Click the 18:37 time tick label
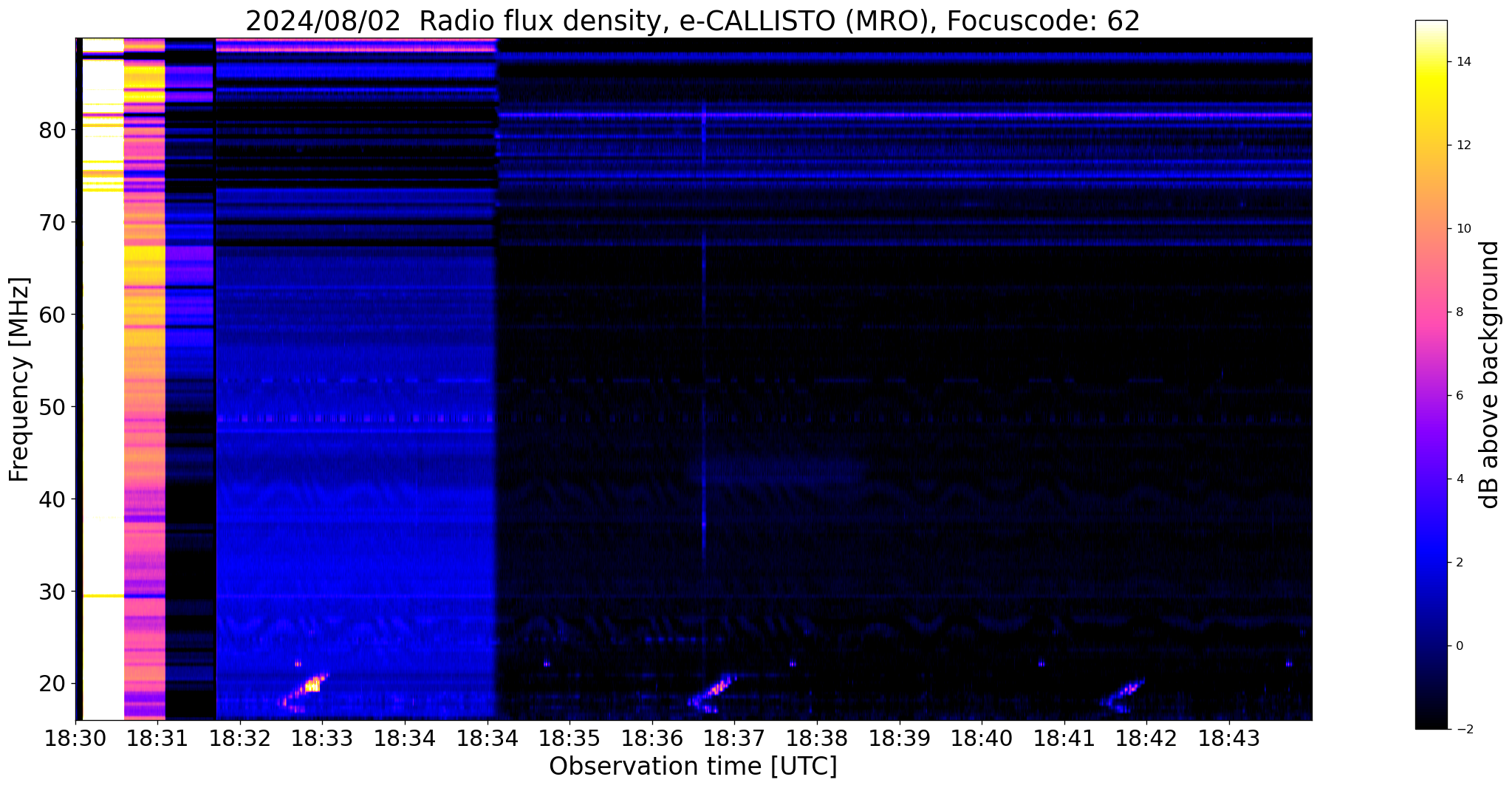This screenshot has height=788, width=1512. (x=734, y=739)
